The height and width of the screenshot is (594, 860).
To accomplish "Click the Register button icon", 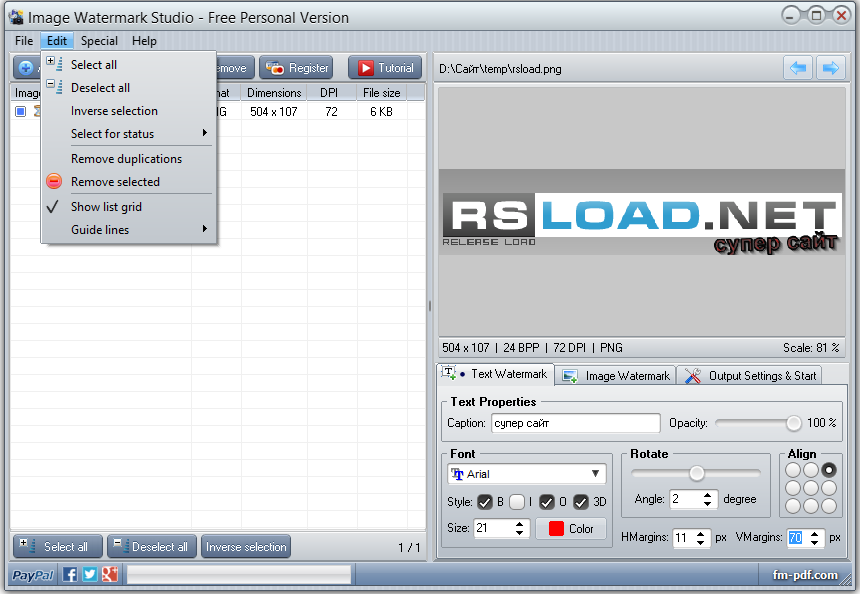I will click(274, 68).
